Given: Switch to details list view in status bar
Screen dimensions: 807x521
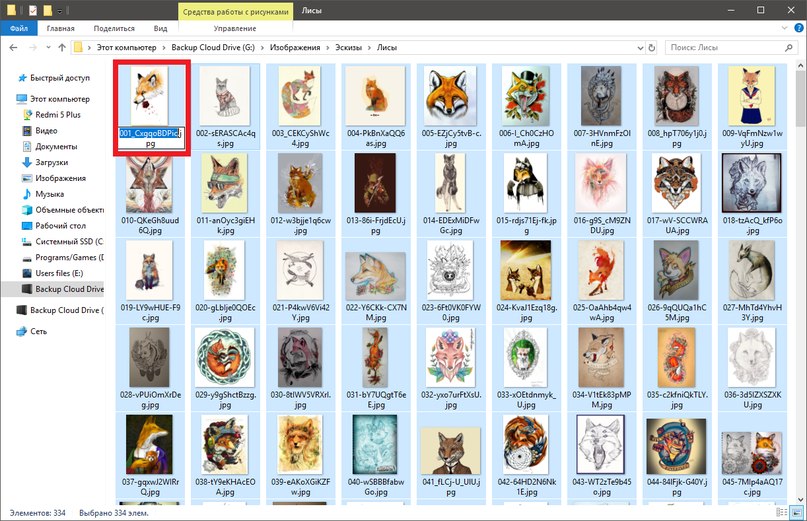Looking at the screenshot, I should 781,513.
